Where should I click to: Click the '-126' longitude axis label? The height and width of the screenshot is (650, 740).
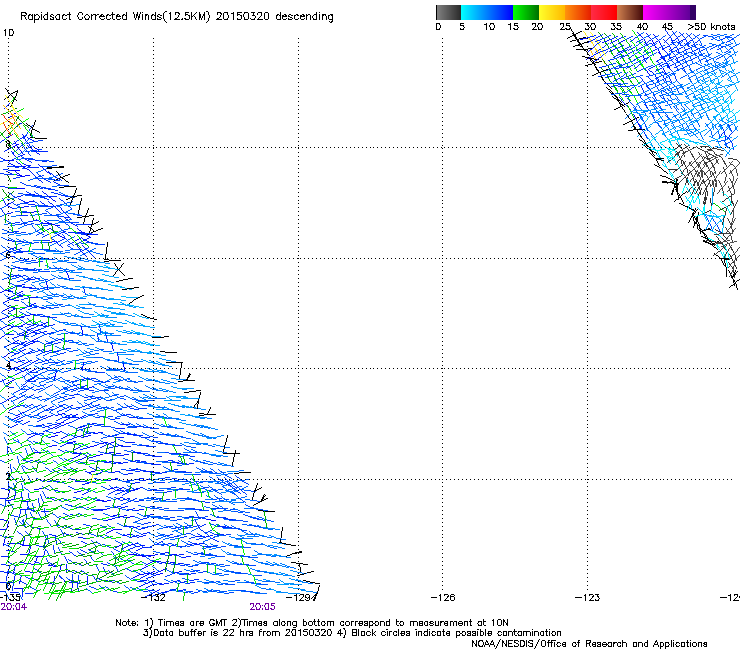[443, 597]
